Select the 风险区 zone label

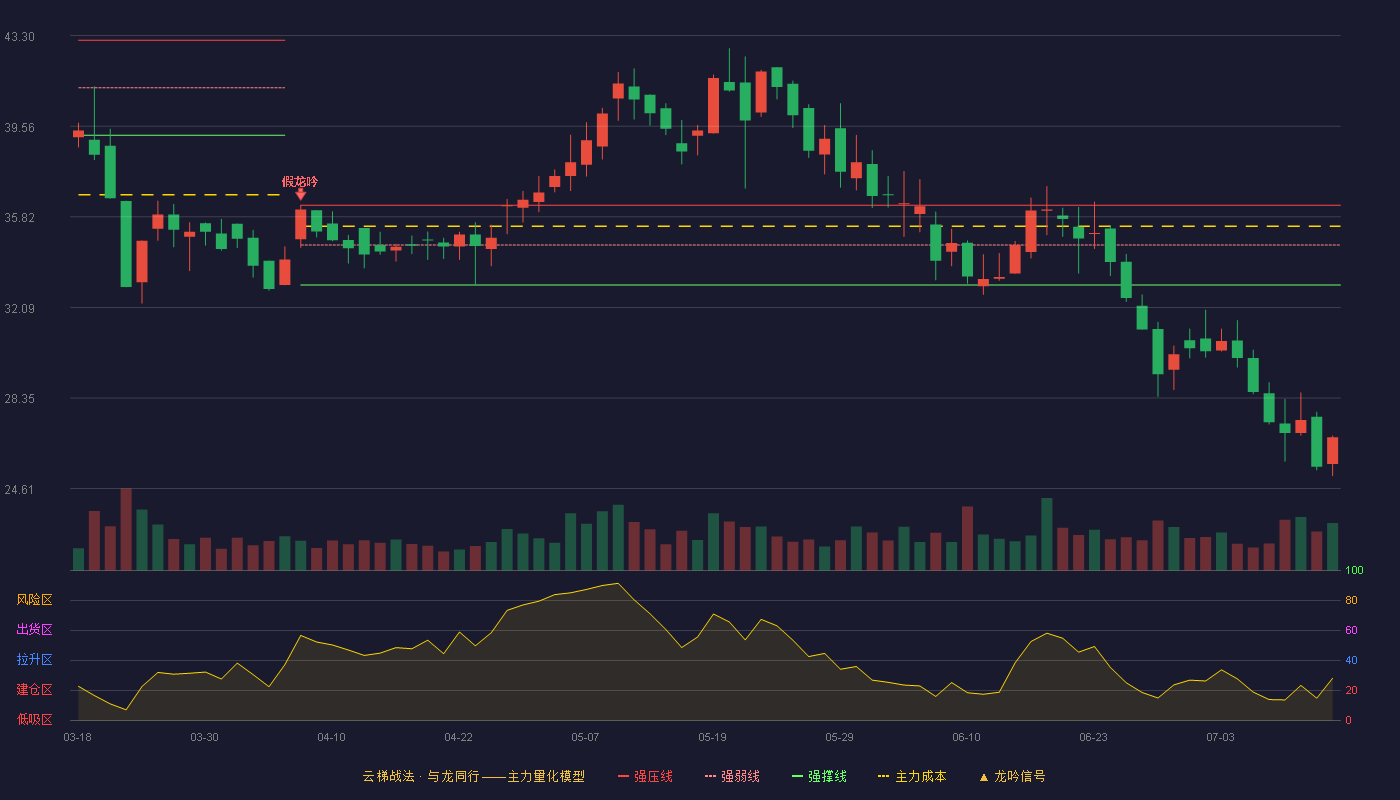pyautogui.click(x=34, y=600)
